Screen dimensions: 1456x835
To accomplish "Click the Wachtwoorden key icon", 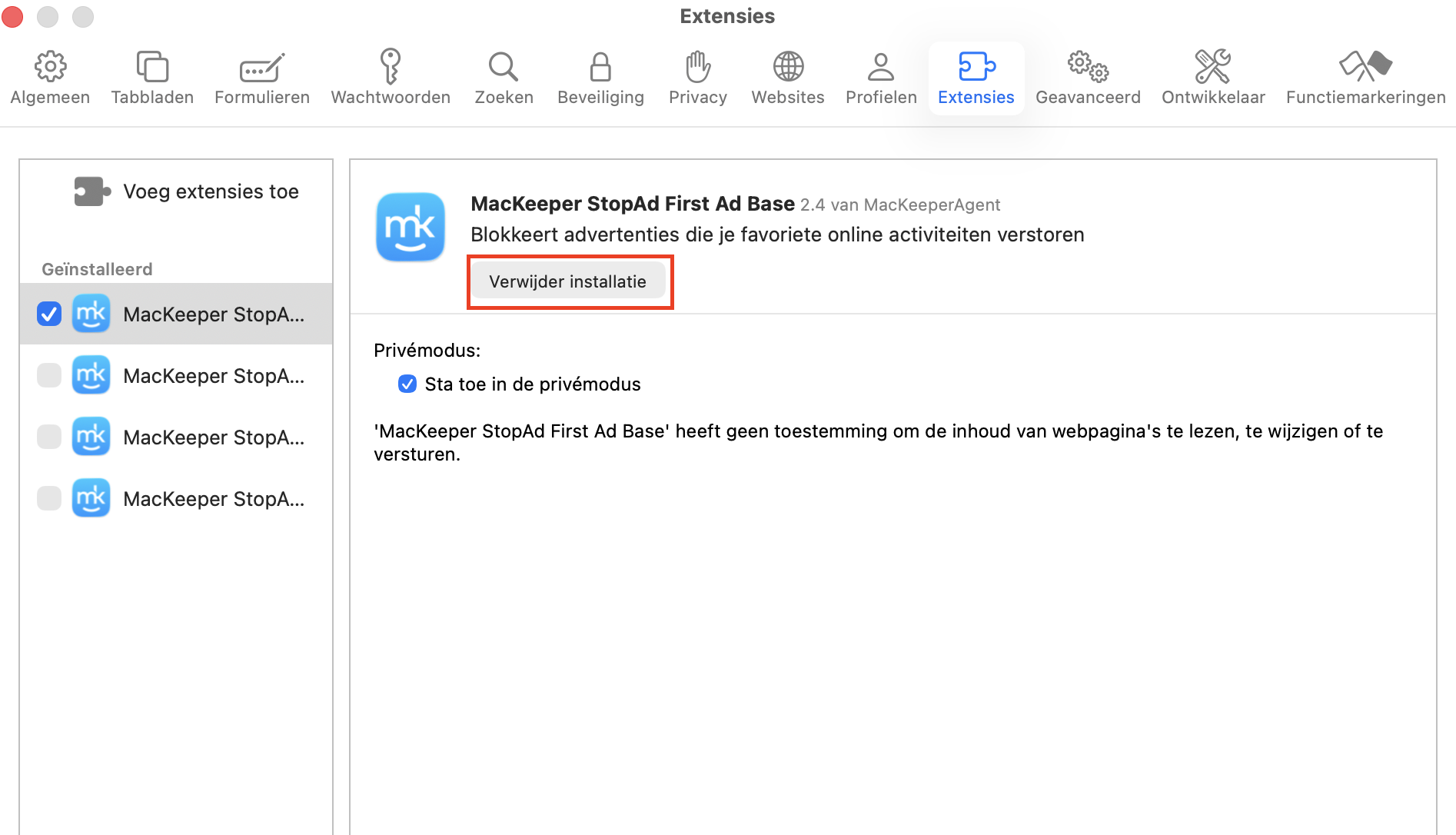I will pos(390,75).
